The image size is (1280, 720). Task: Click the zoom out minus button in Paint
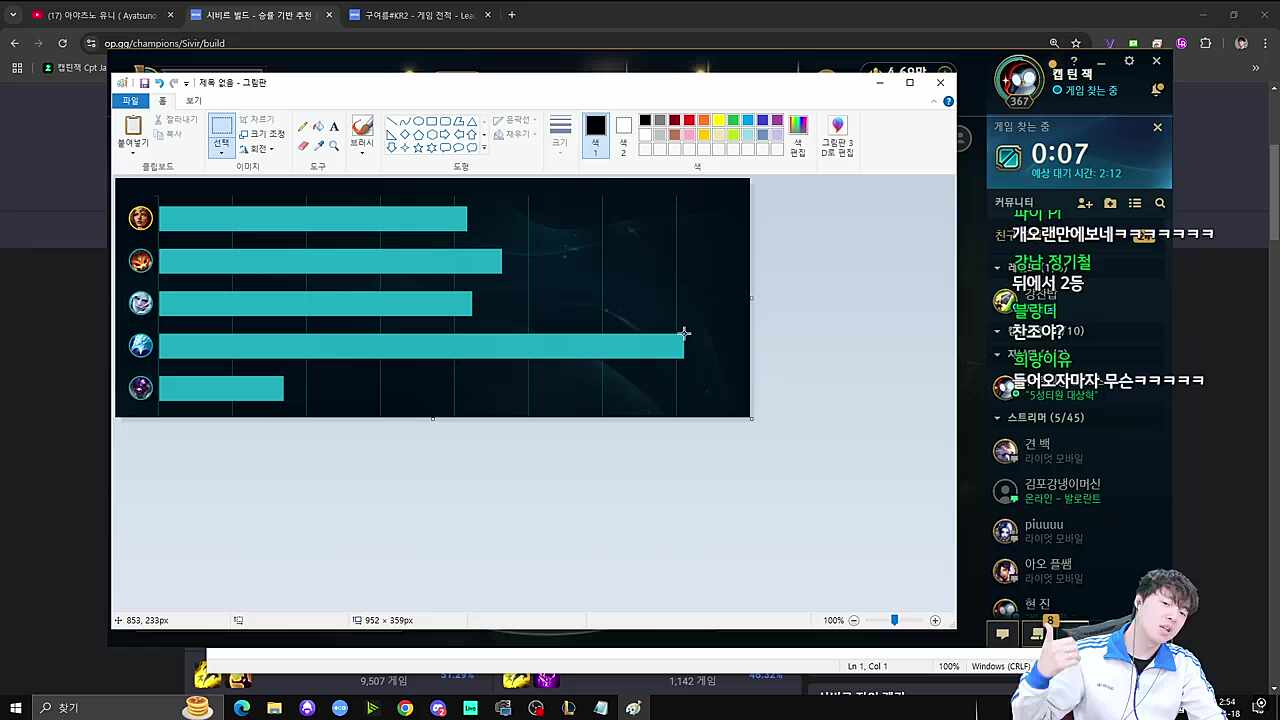[853, 620]
